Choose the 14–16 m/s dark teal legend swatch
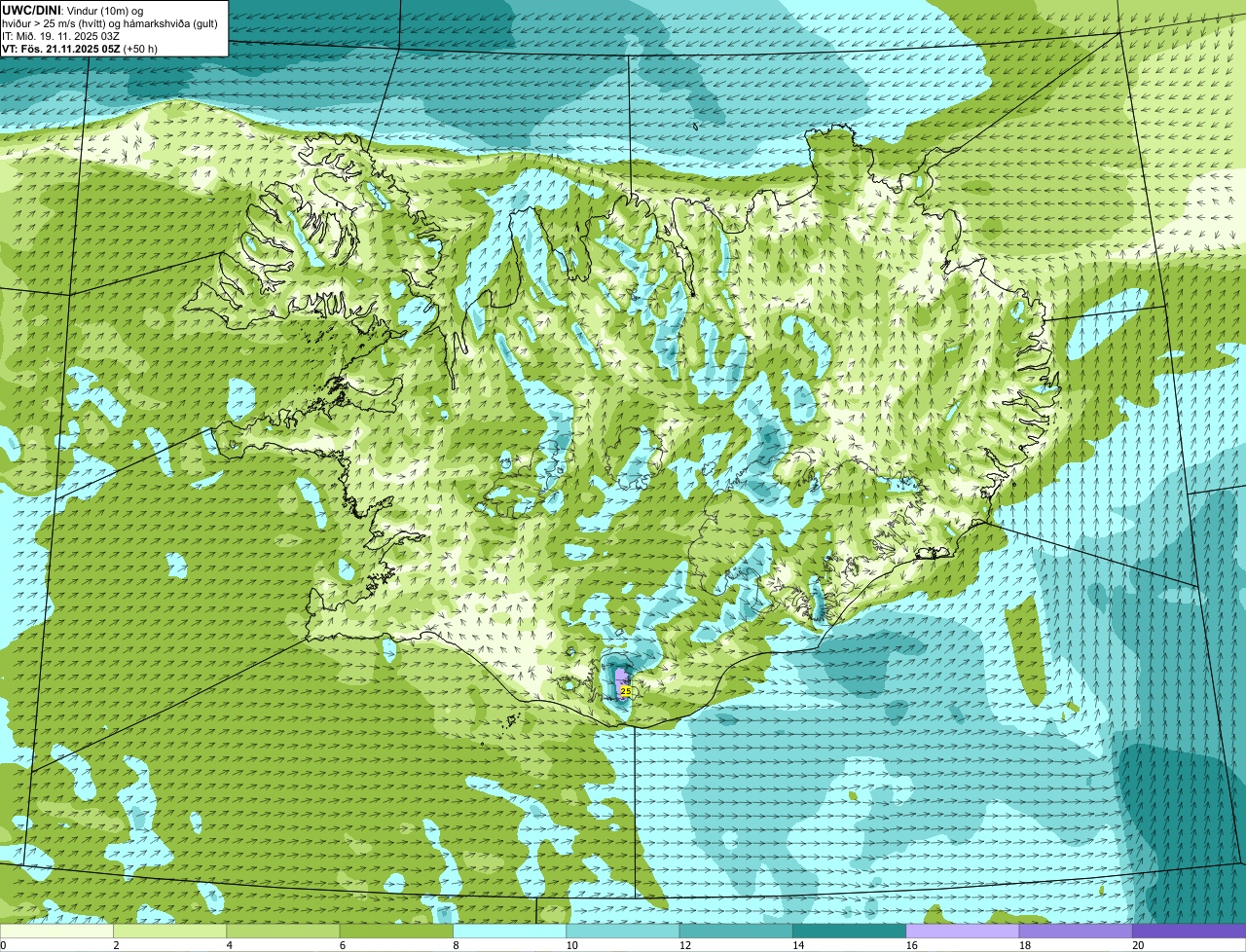This screenshot has height=952, width=1246. coord(850,932)
